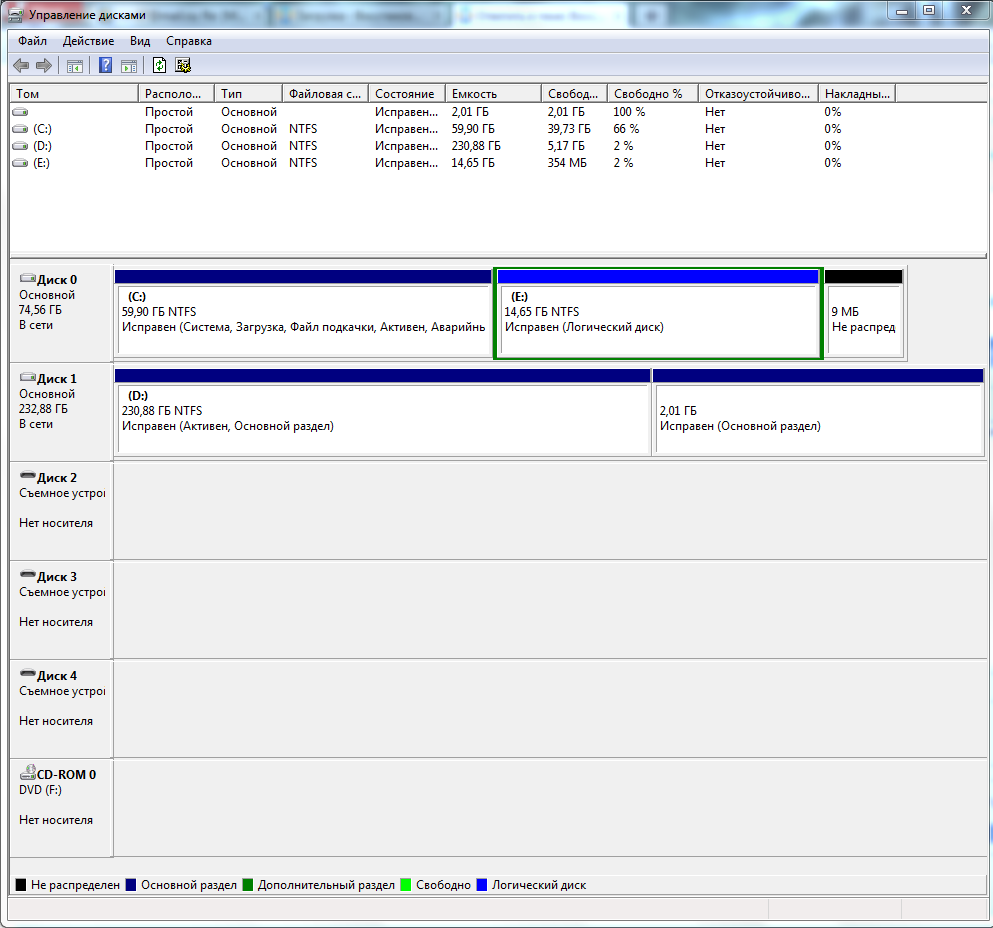Click the Диск 1 disk icon
The image size is (993, 928).
pos(27,377)
